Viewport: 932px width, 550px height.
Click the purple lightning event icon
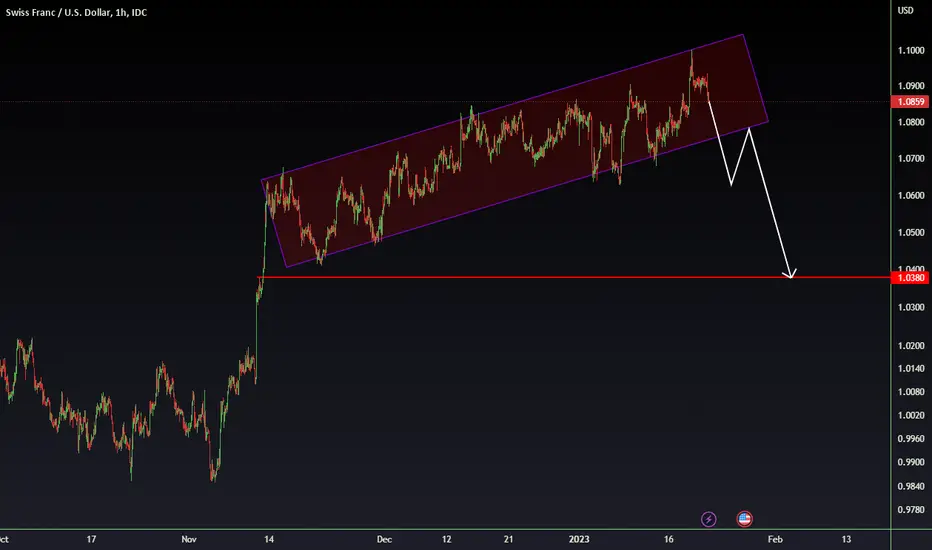click(709, 519)
